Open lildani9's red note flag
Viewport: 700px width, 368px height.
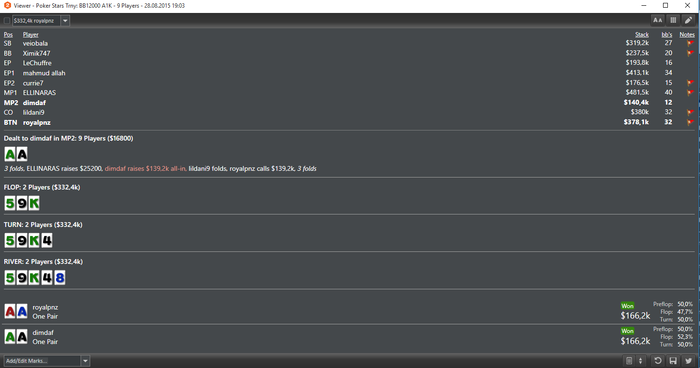pyautogui.click(x=690, y=113)
